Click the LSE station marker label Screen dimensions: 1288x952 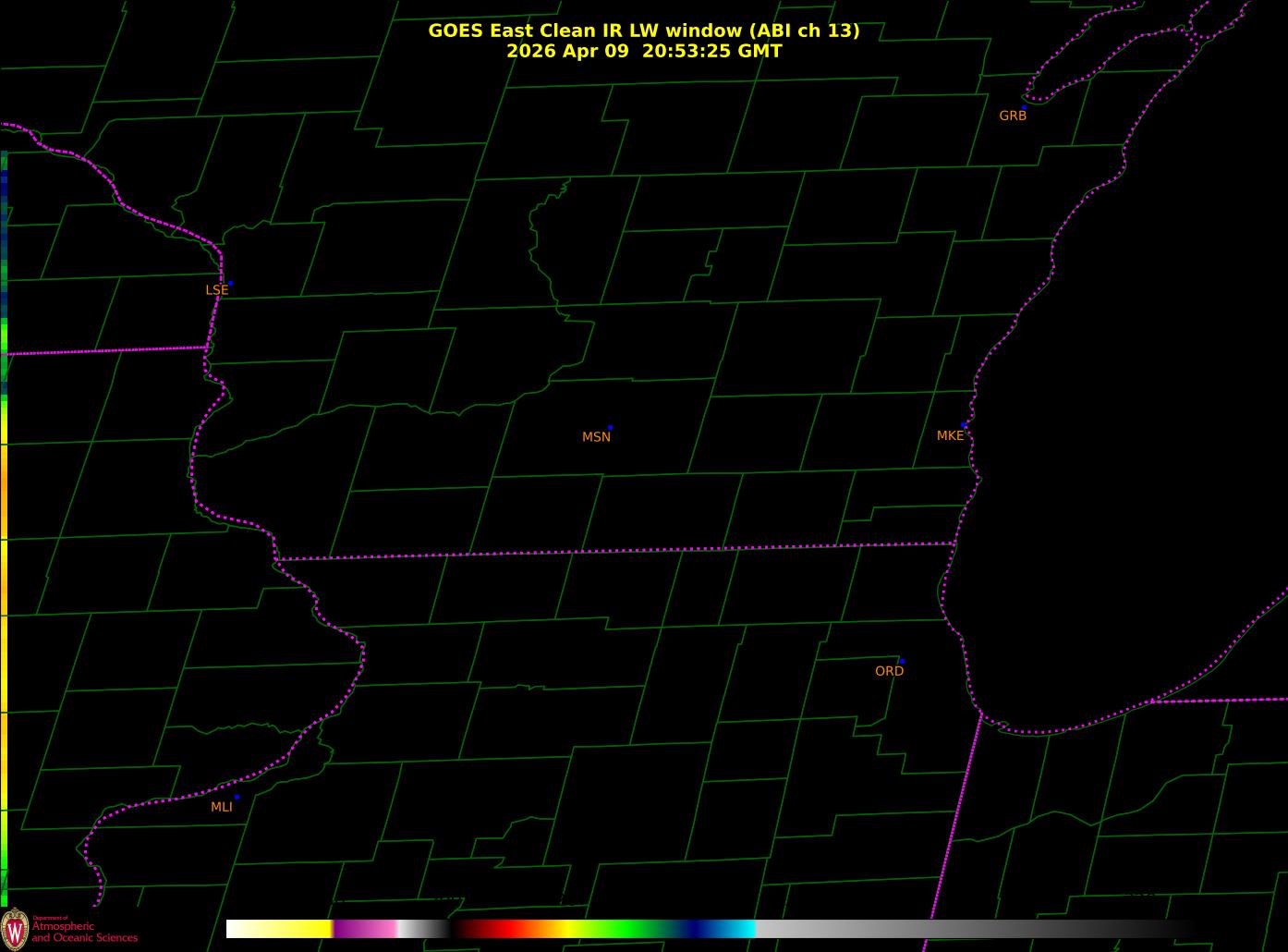point(216,290)
